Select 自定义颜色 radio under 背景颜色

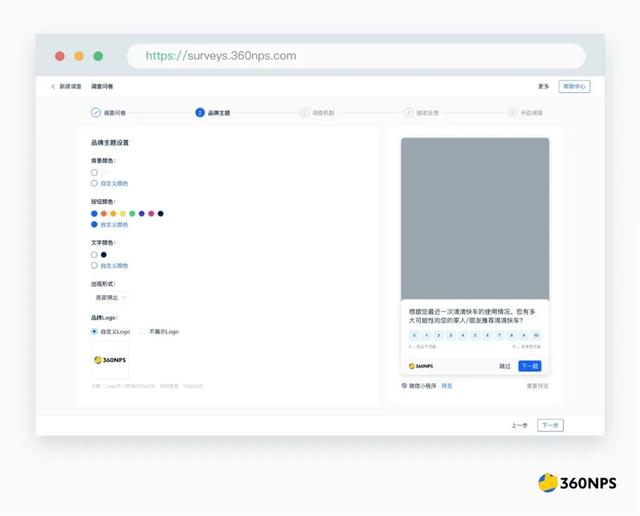pos(94,183)
